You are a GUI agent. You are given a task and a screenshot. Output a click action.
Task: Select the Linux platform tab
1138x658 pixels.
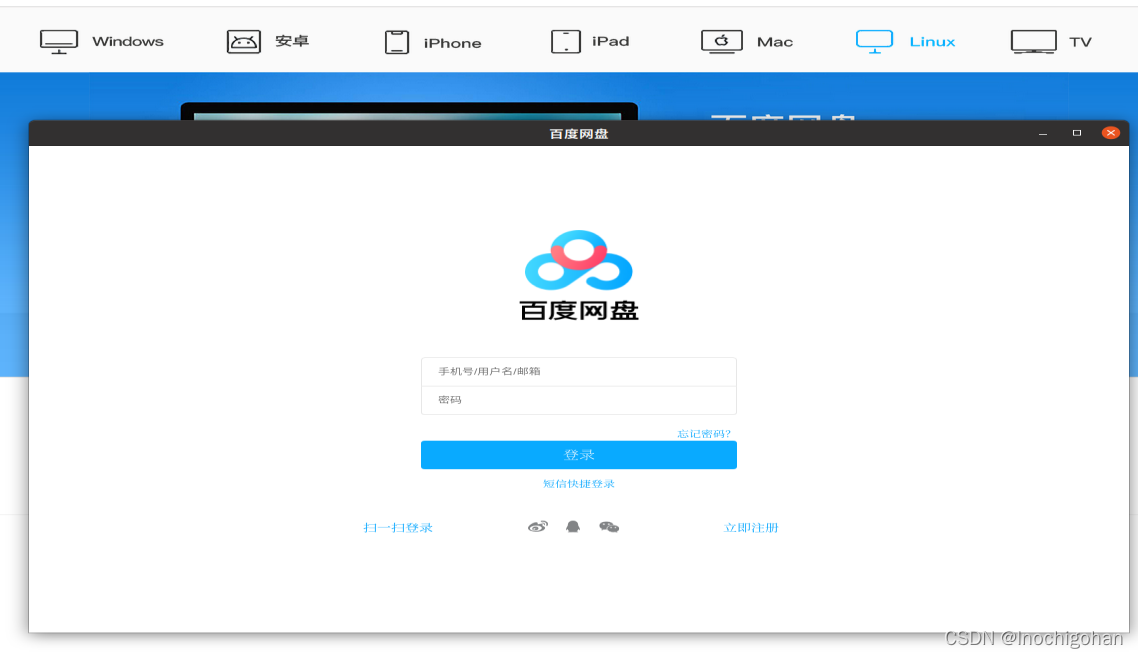coord(906,42)
